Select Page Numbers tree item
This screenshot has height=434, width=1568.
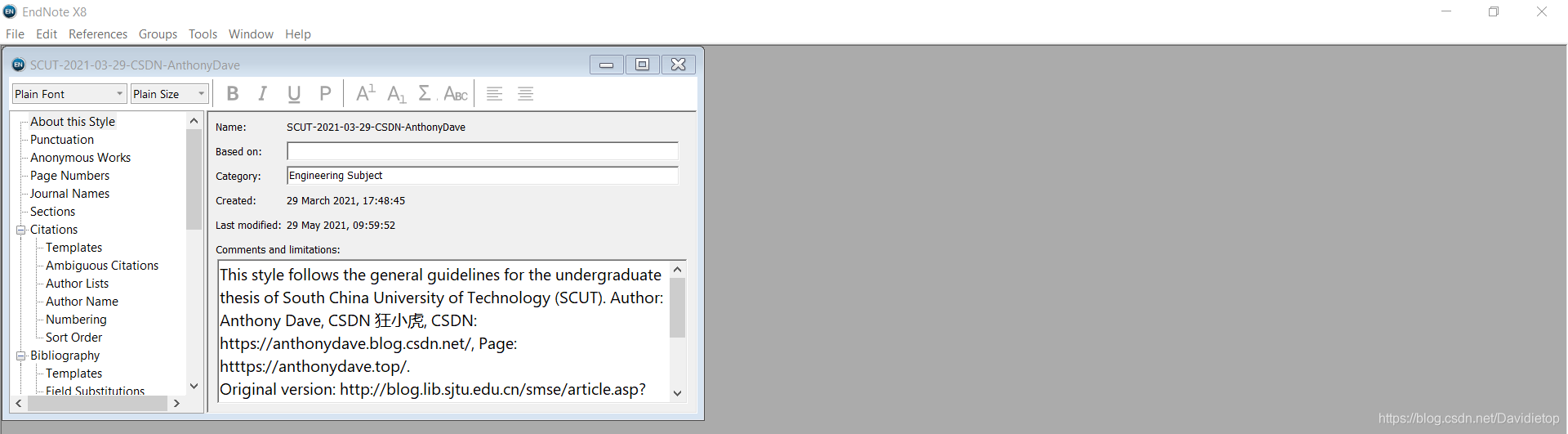click(x=69, y=176)
